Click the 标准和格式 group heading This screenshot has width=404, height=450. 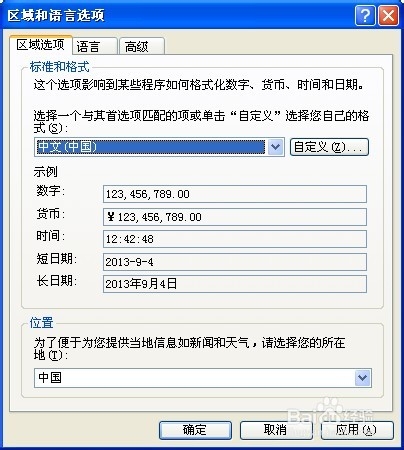60,67
